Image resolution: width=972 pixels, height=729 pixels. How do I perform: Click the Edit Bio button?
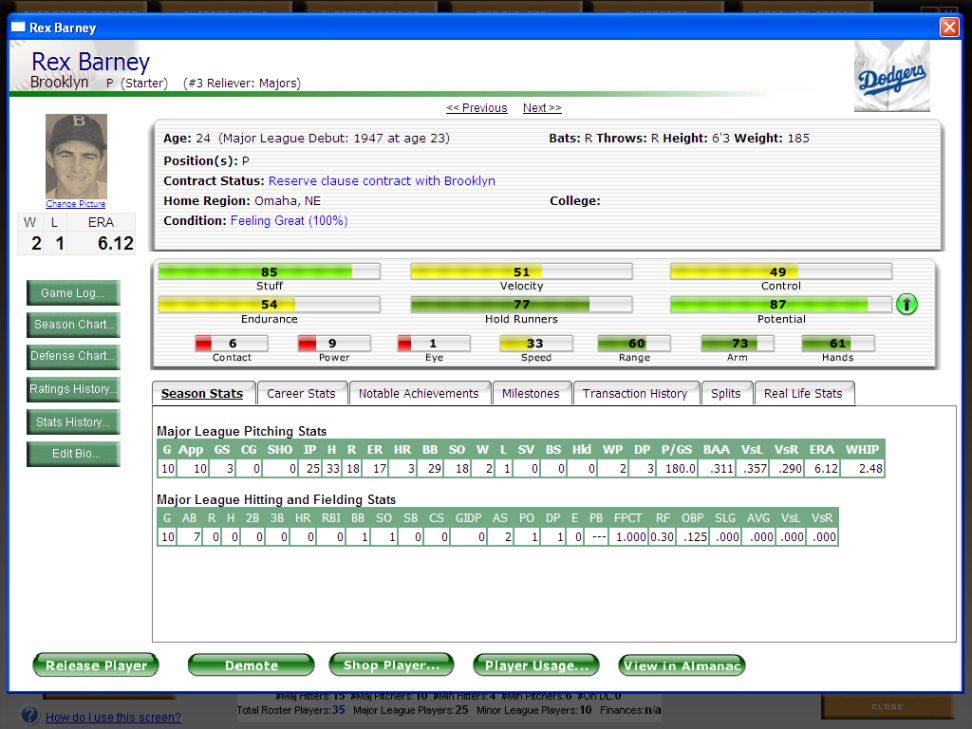[73, 454]
